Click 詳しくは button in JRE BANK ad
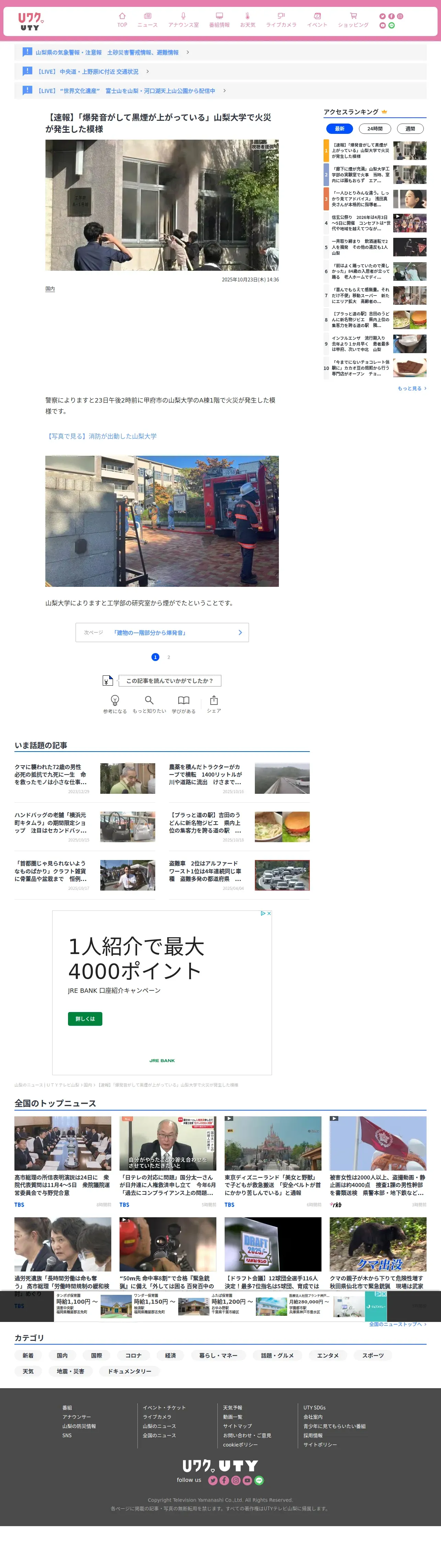 click(85, 1019)
